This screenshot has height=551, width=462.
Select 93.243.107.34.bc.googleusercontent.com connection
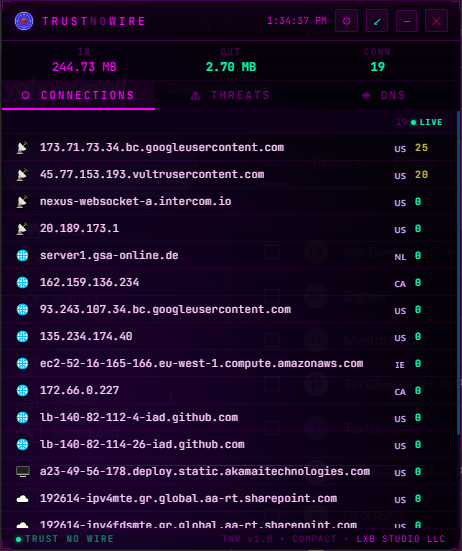229,310
